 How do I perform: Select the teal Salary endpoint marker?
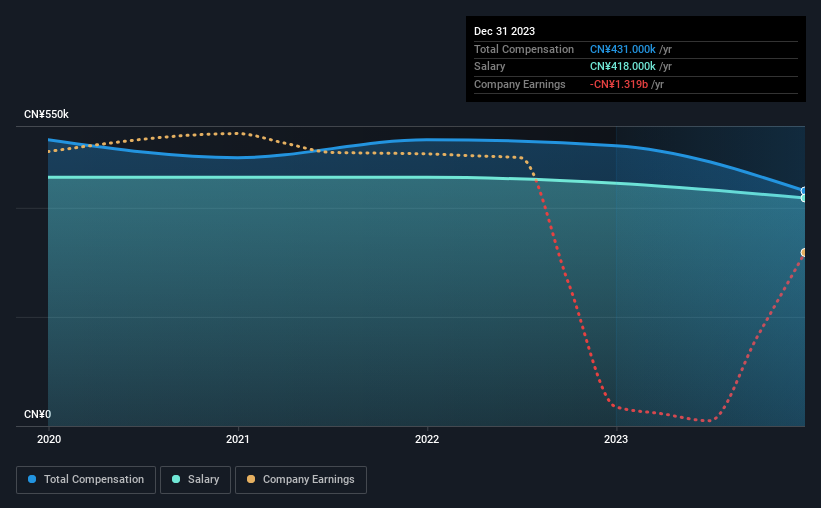(803, 198)
